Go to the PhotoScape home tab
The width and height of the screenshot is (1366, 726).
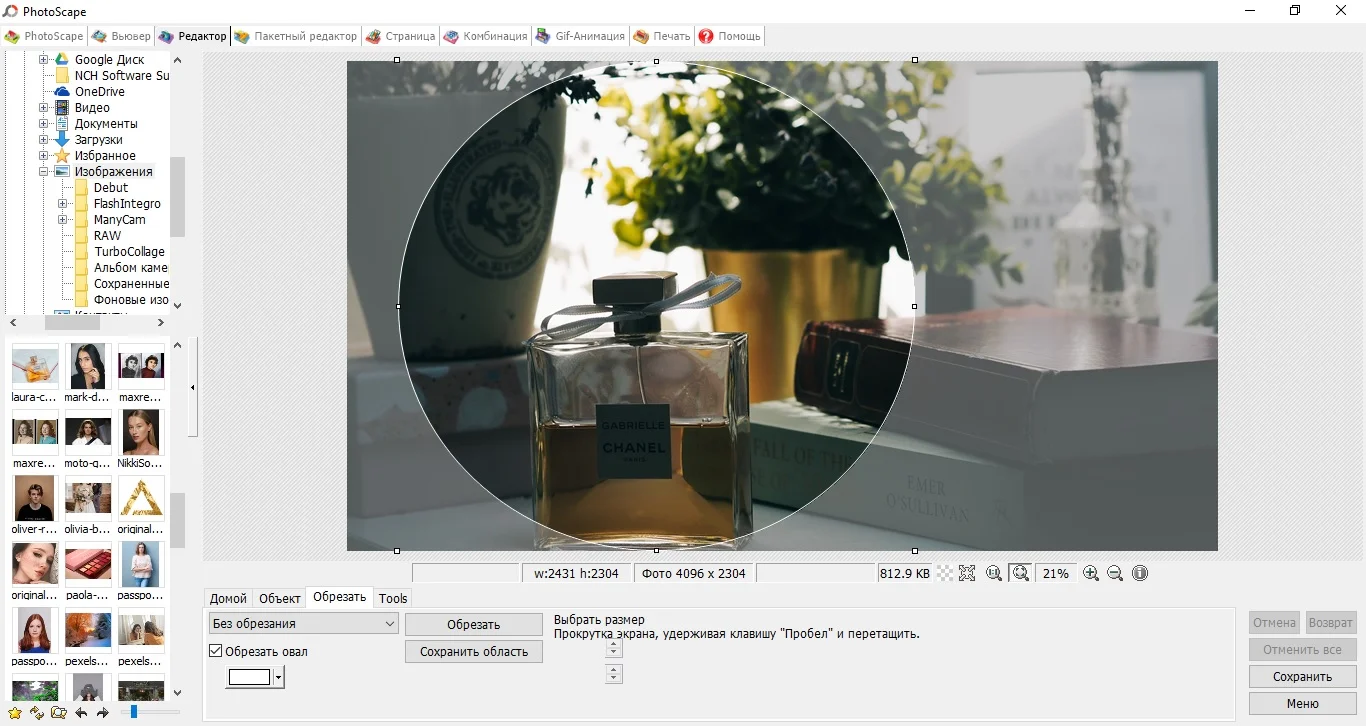tap(44, 36)
